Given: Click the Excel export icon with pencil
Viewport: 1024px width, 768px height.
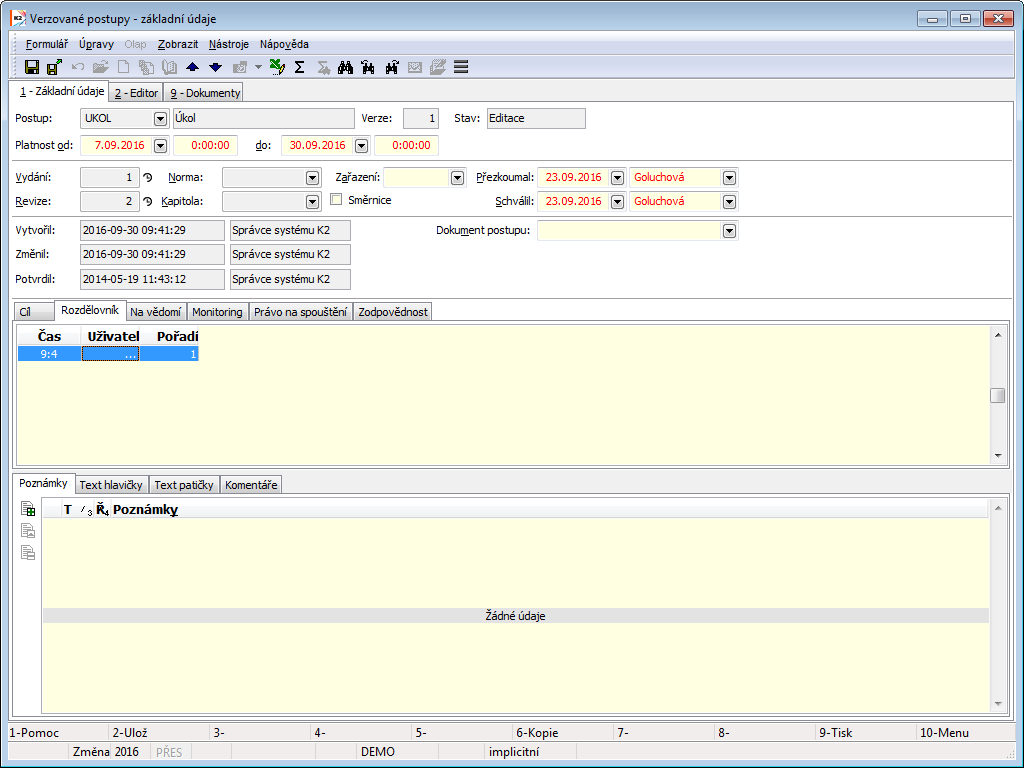Looking at the screenshot, I should [278, 67].
